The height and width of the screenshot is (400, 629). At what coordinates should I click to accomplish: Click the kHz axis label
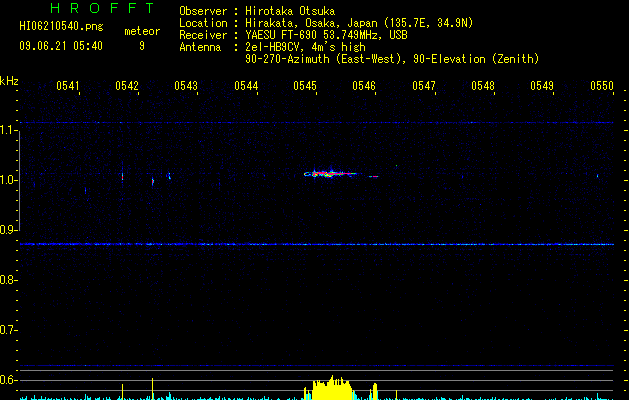tap(9, 81)
